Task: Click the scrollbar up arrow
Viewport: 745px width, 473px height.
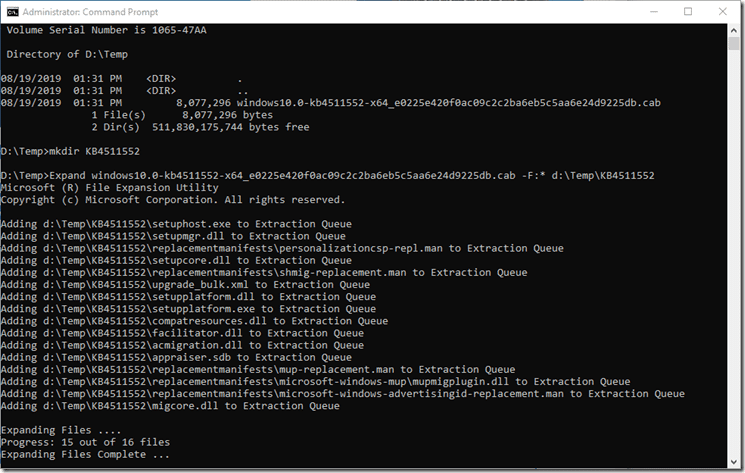Action: pyautogui.click(x=734, y=30)
